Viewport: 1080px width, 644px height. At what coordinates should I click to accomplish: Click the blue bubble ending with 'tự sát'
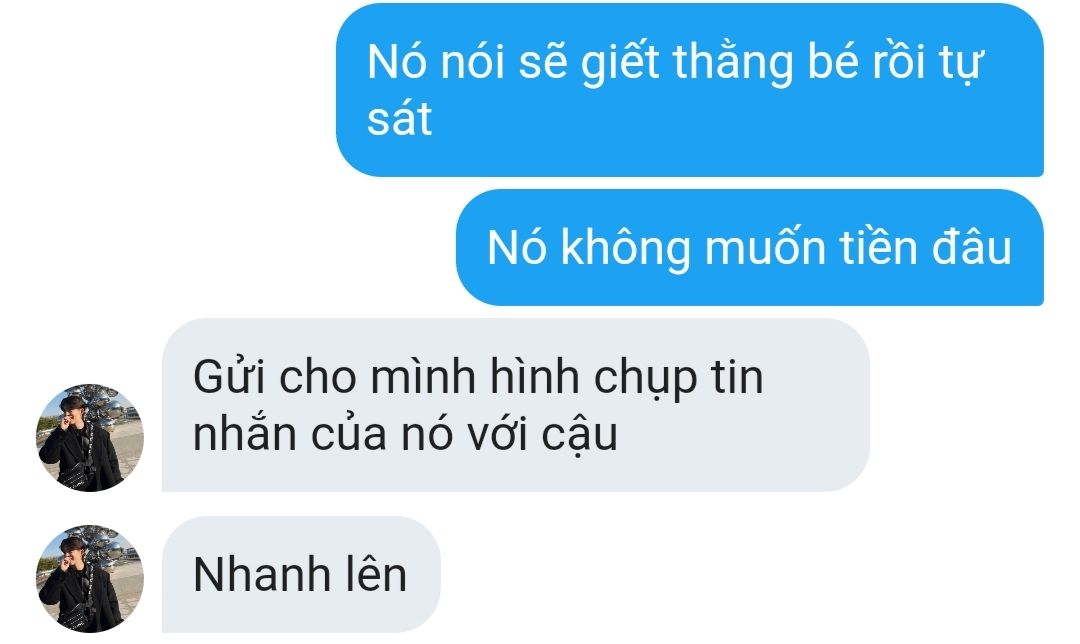[x=690, y=90]
